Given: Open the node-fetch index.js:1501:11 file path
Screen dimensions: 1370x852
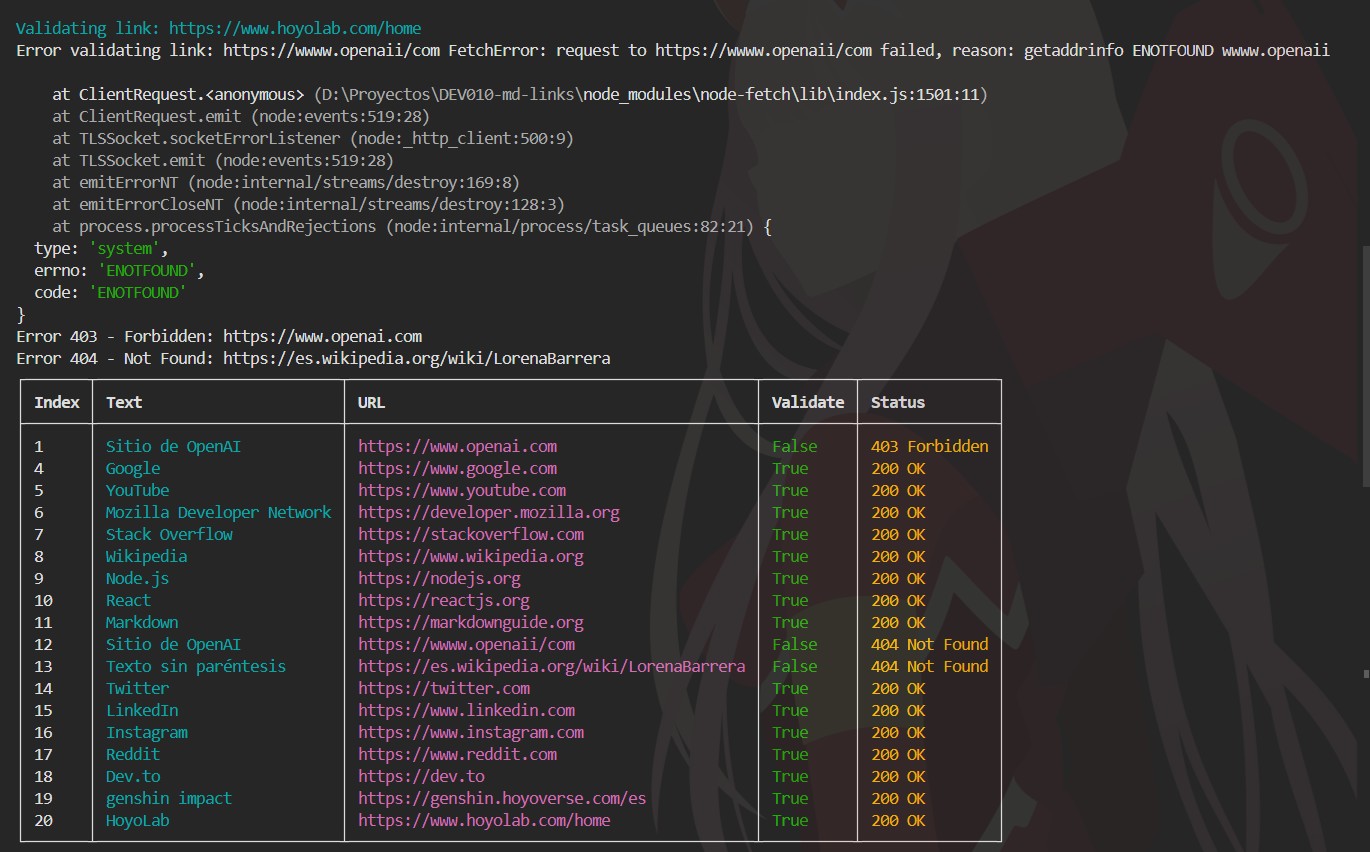Looking at the screenshot, I should pyautogui.click(x=651, y=94).
